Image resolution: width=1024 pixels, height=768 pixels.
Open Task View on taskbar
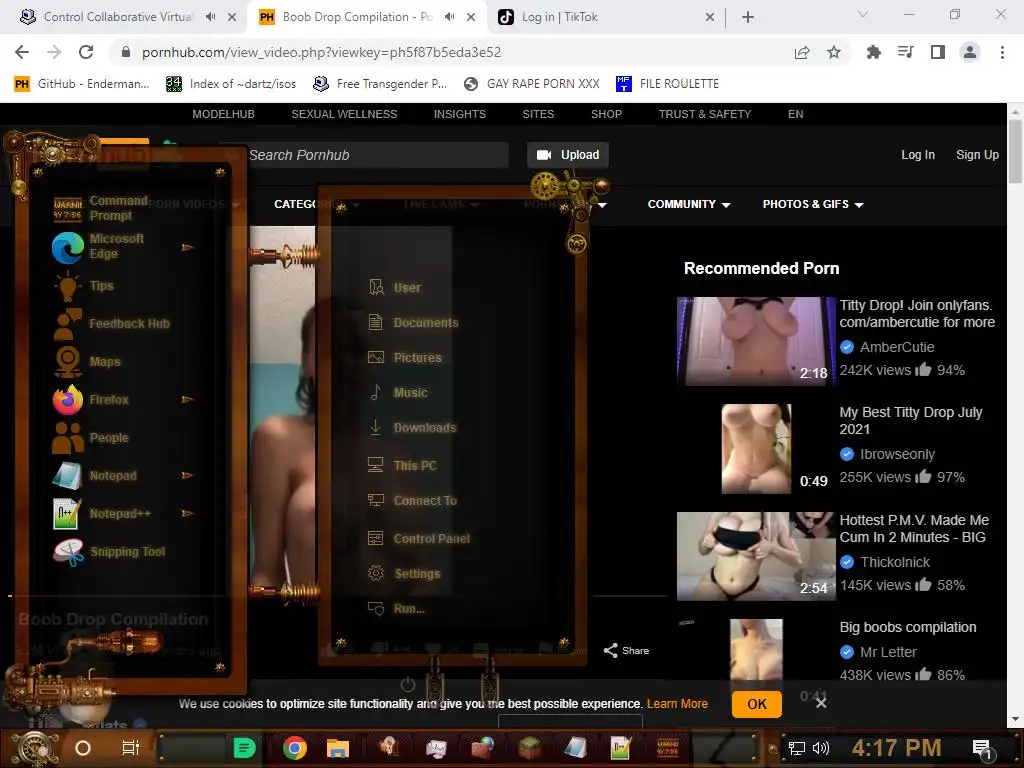(x=131, y=748)
